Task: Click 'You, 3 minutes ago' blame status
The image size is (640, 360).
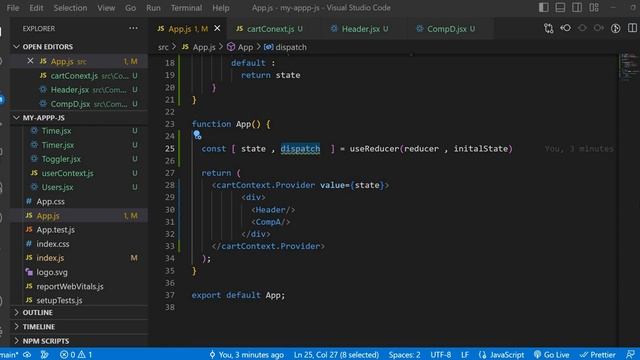Action: (247, 355)
